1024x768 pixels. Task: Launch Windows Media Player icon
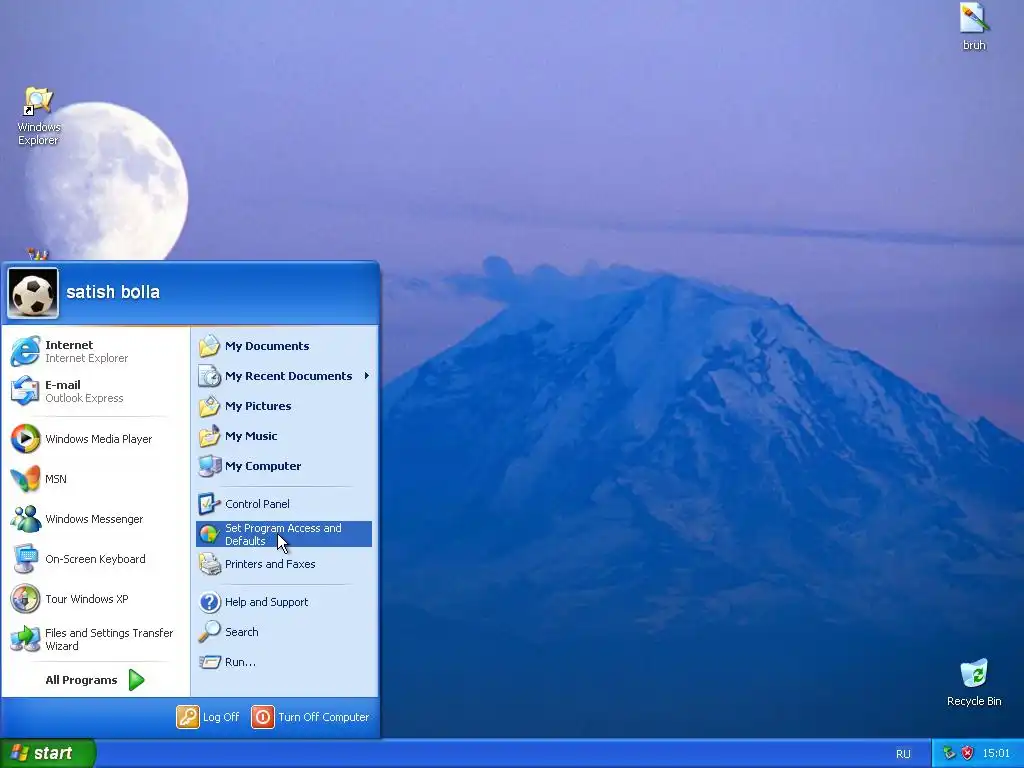coord(25,439)
